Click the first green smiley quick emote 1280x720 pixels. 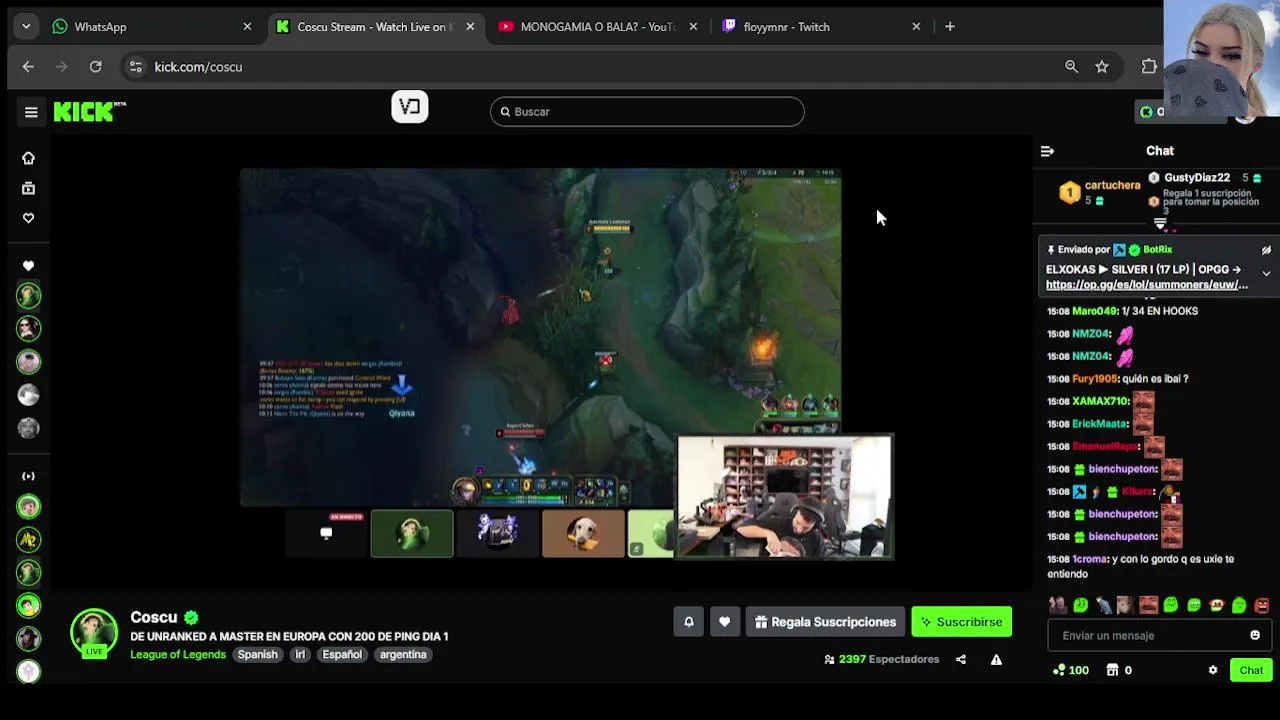(x=1080, y=605)
